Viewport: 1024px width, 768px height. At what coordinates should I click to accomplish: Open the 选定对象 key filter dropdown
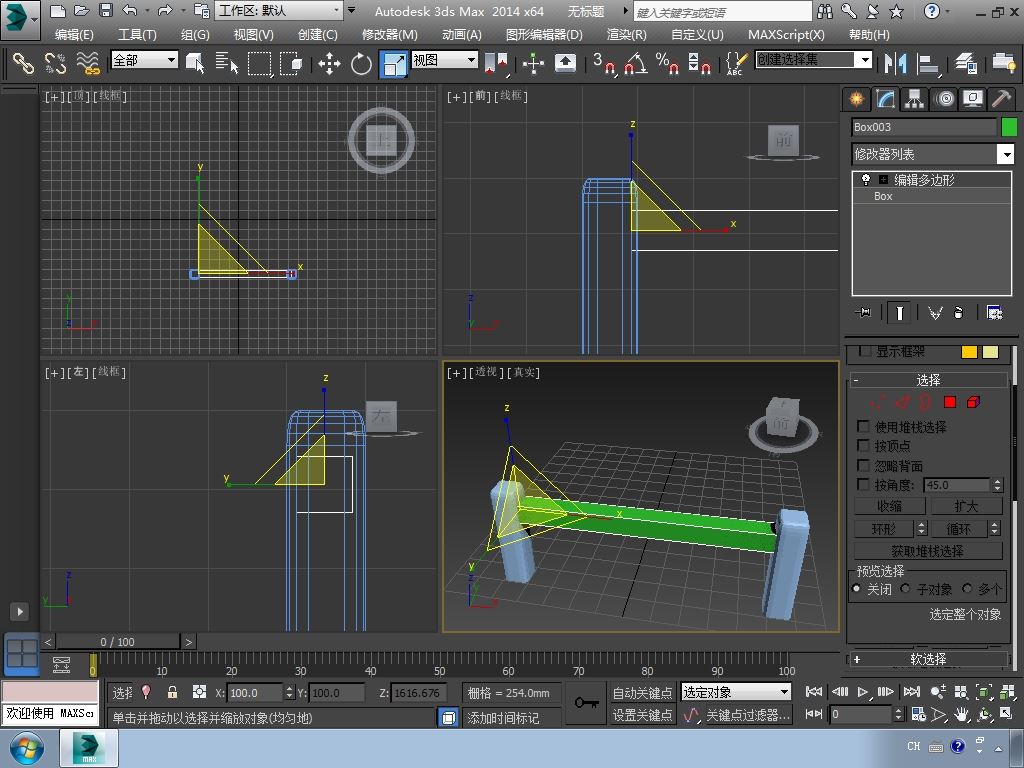tap(736, 692)
